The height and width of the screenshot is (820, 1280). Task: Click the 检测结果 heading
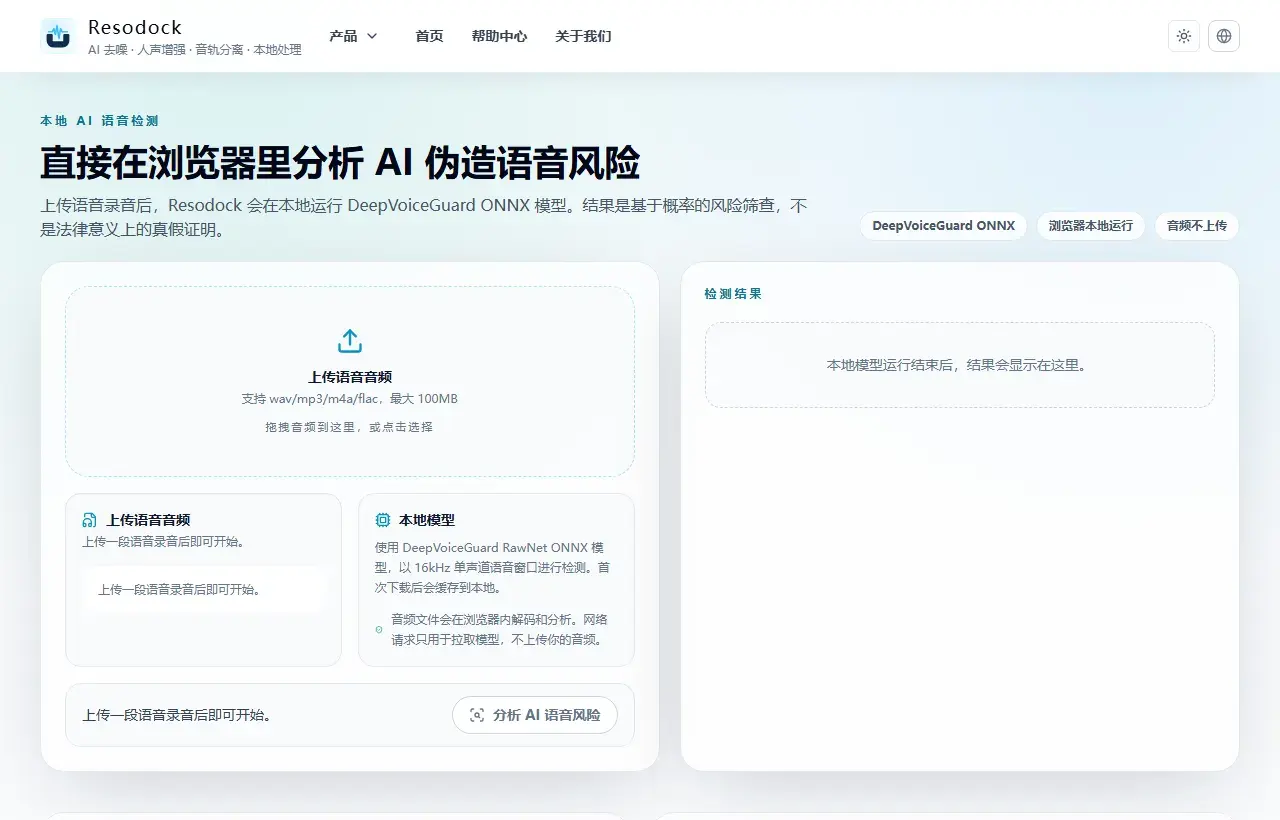pos(733,294)
